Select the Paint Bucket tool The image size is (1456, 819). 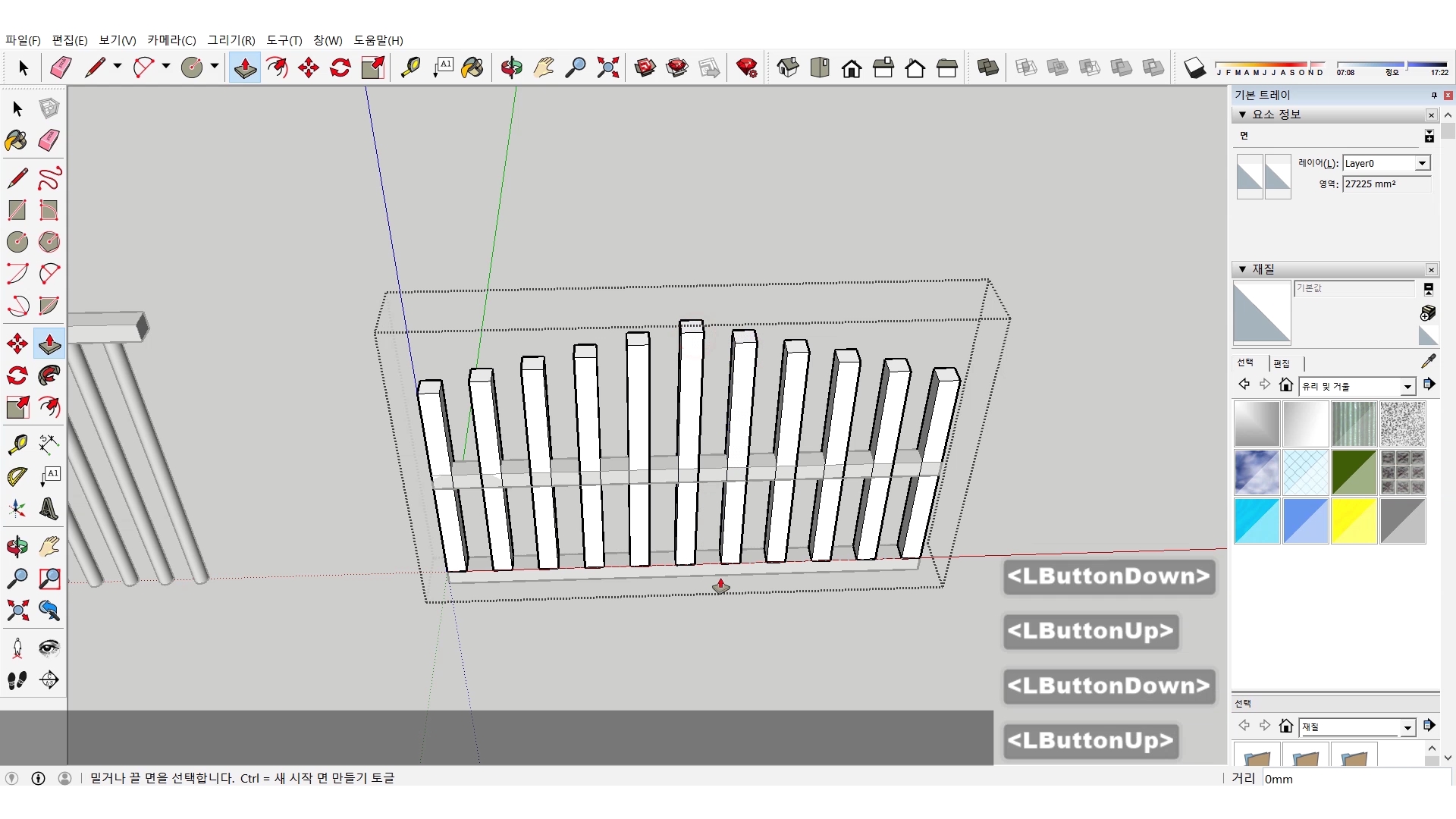pos(17,140)
